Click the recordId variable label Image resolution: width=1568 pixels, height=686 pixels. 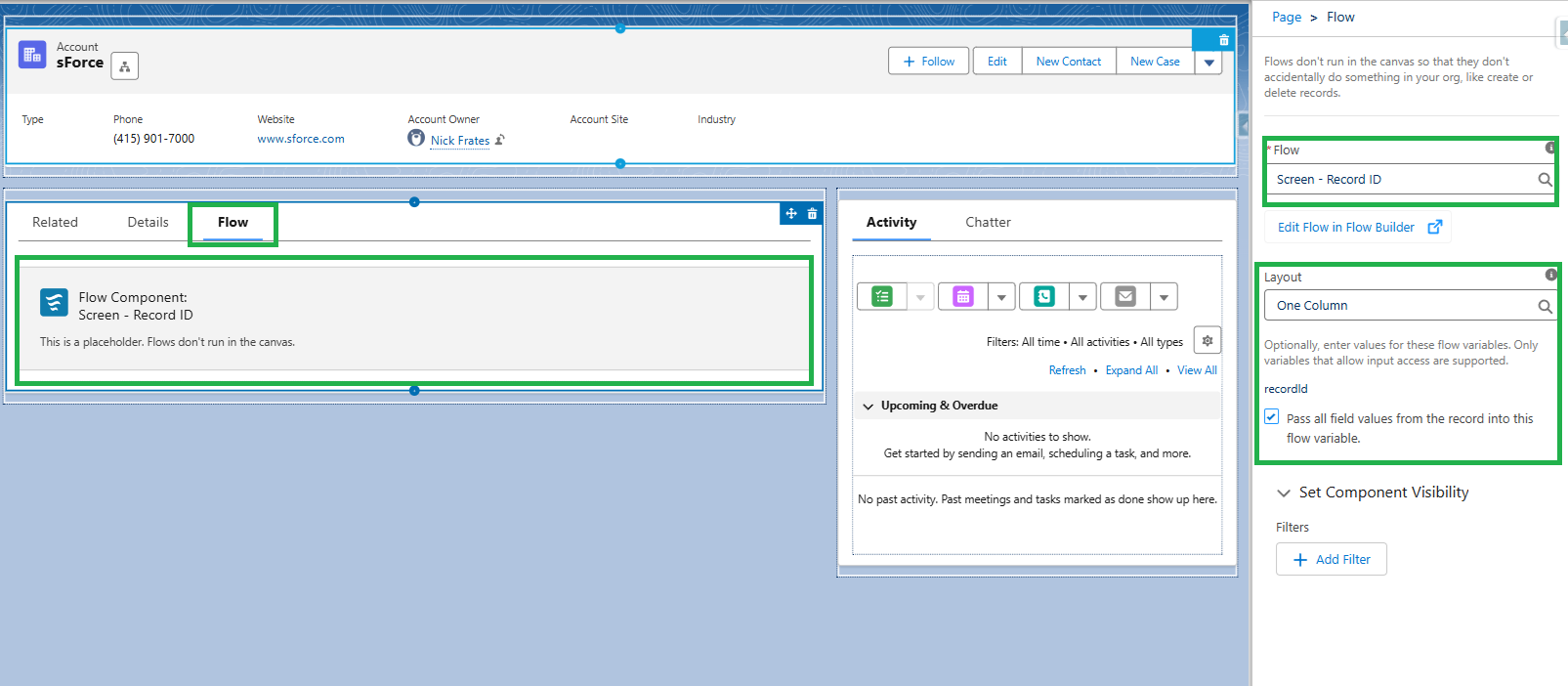(1286, 389)
